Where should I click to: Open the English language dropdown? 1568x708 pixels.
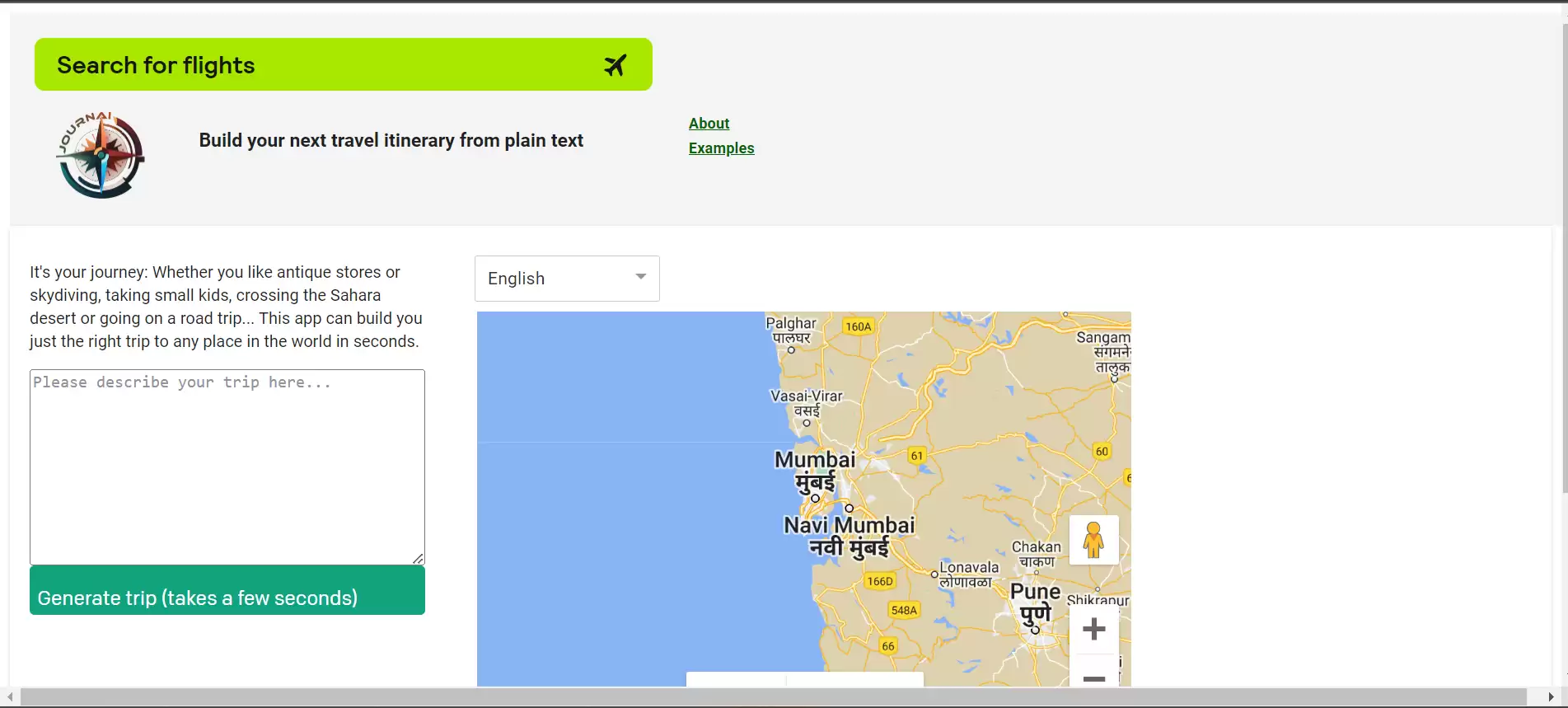click(567, 279)
